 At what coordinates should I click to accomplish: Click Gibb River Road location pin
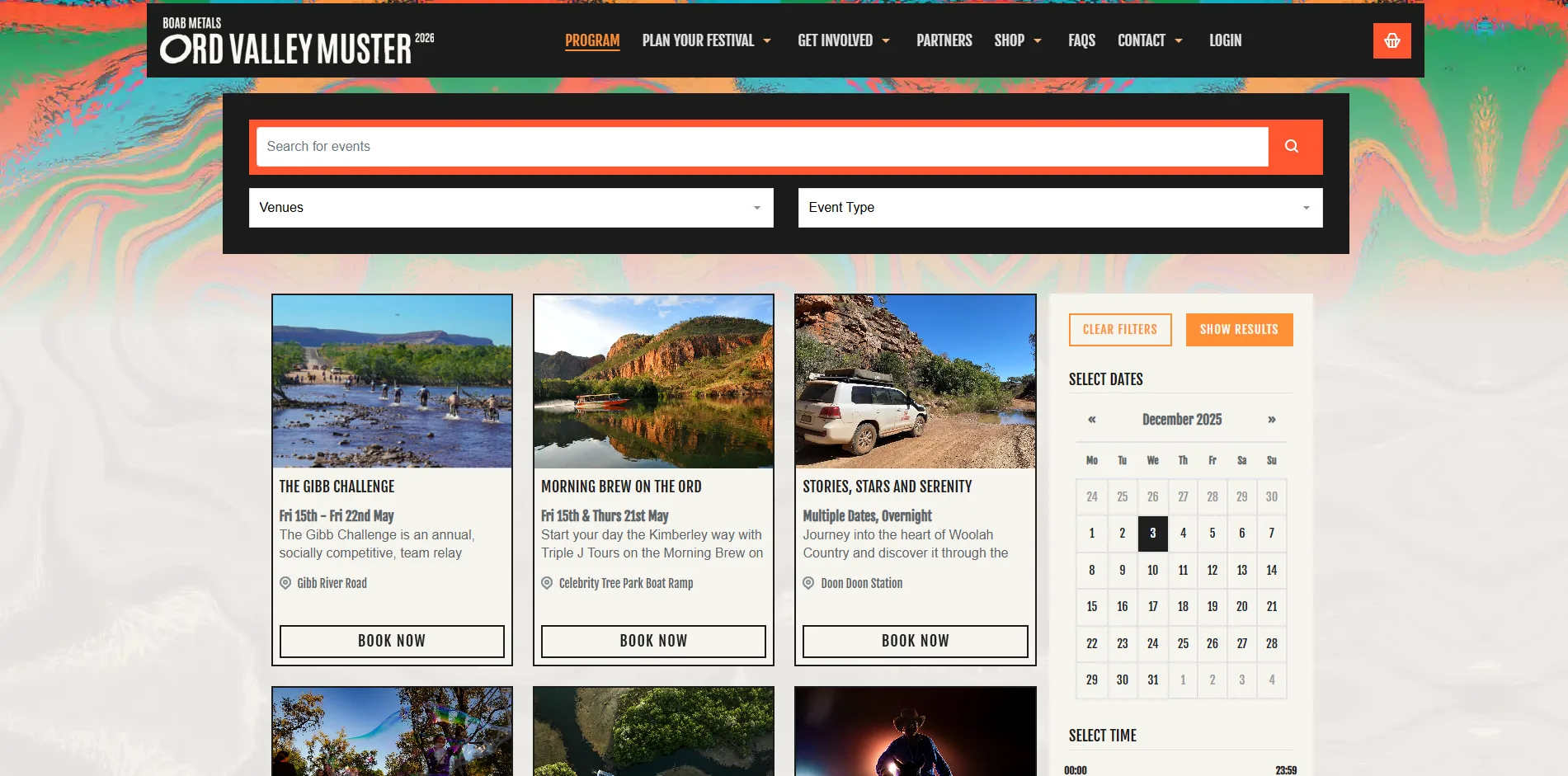285,583
